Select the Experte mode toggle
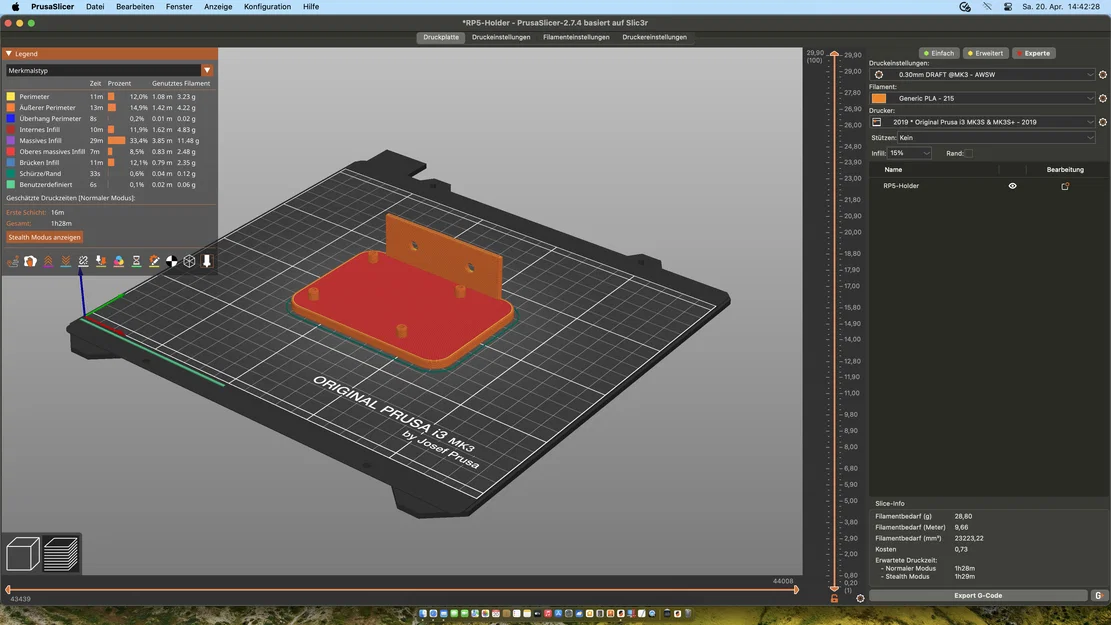The height and width of the screenshot is (625, 1111). [x=1033, y=53]
